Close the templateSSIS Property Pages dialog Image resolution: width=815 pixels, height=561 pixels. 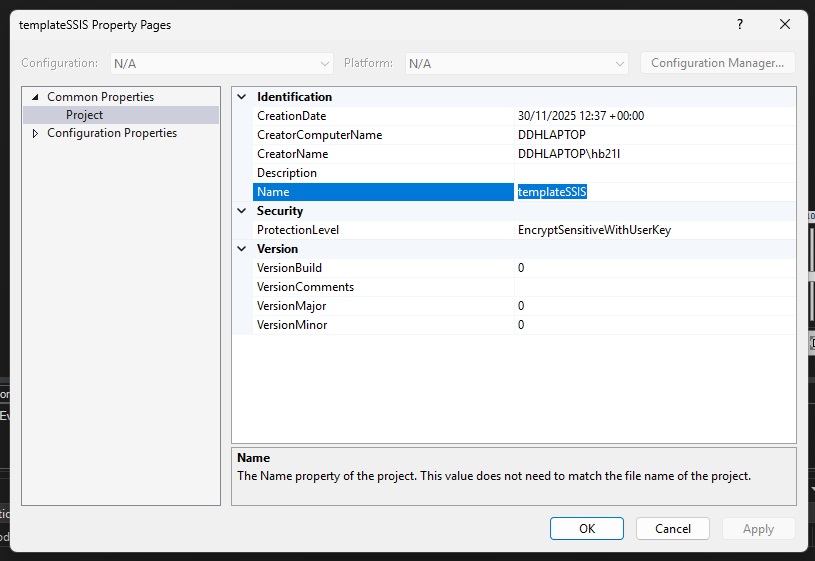785,24
